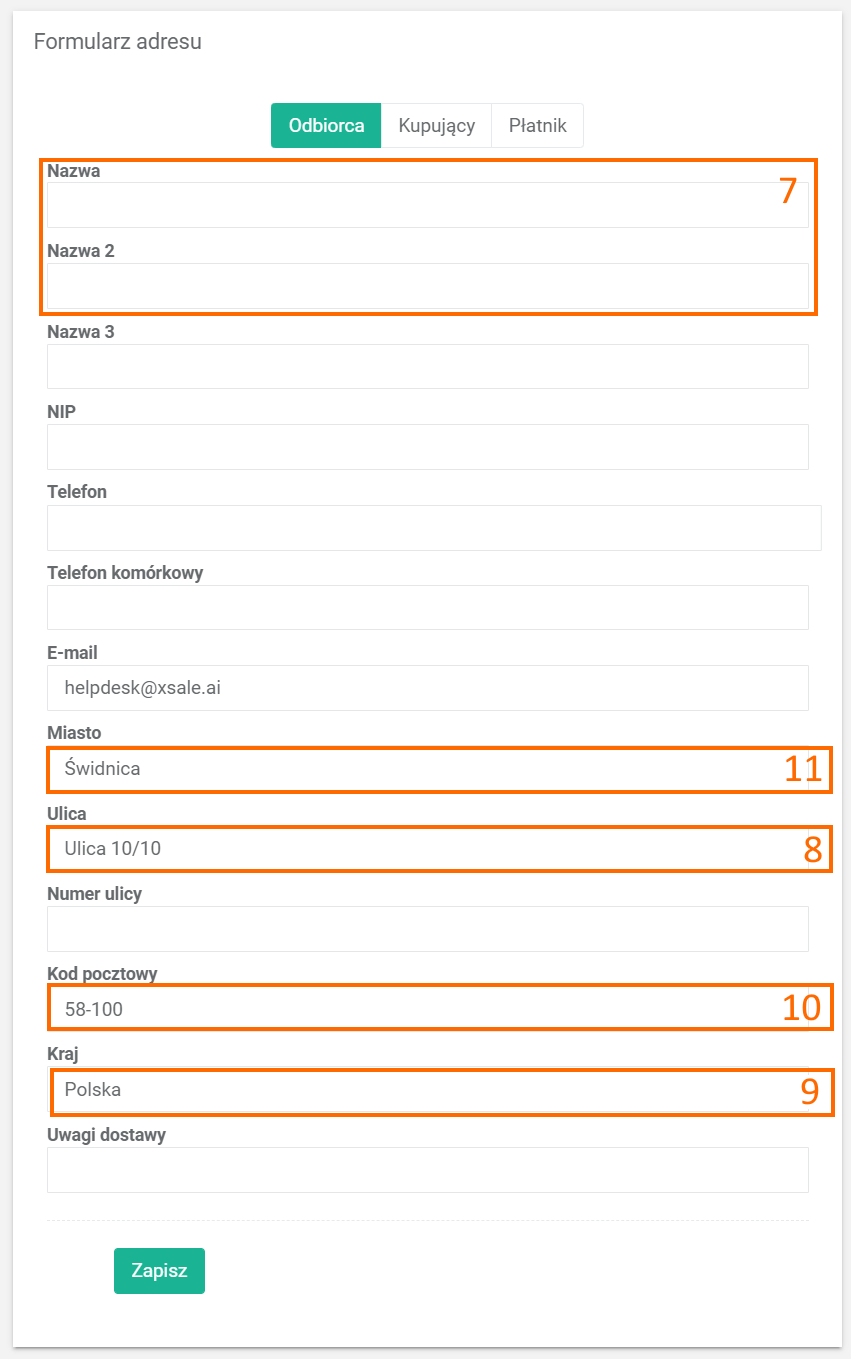The height and width of the screenshot is (1359, 851).
Task: Click the Telefon komórkowy field
Action: click(427, 608)
